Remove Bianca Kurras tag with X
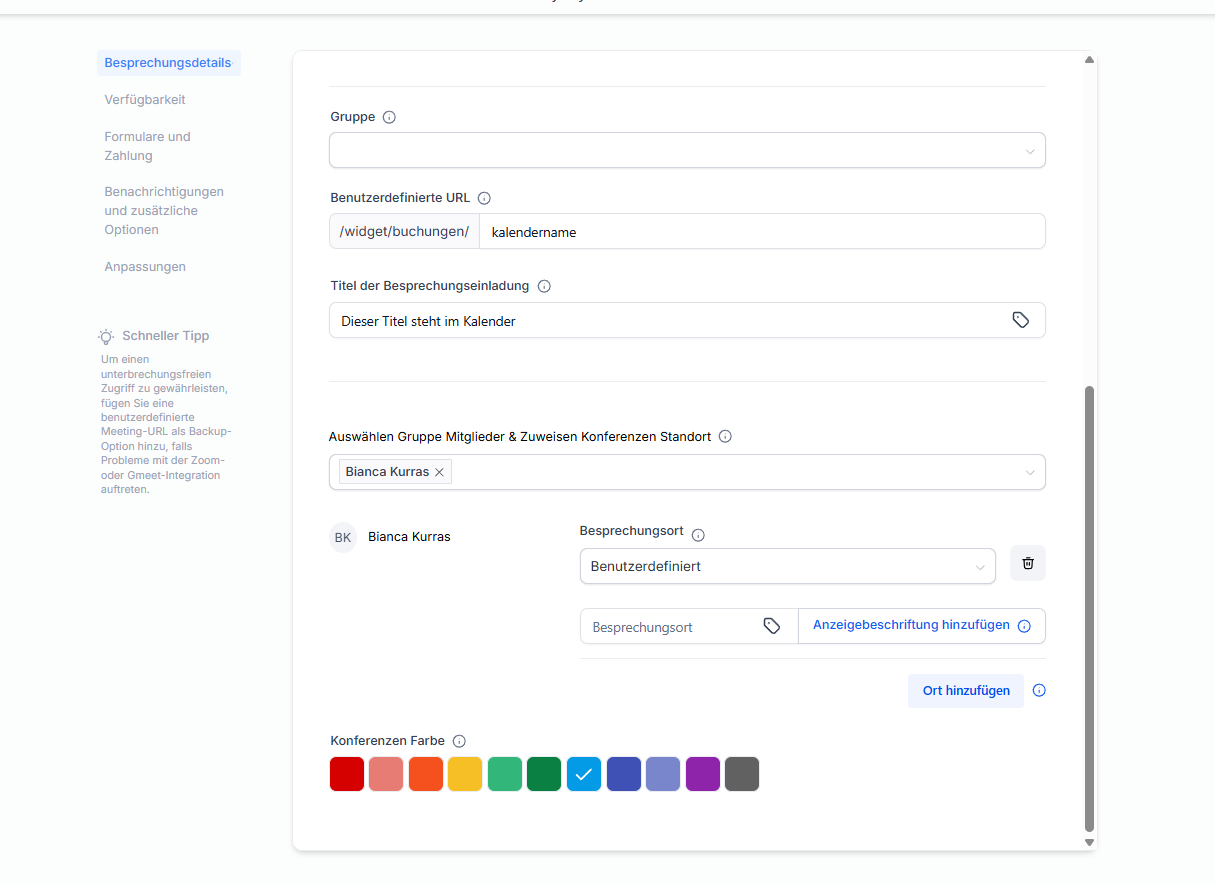1215x885 pixels. pyautogui.click(x=439, y=472)
